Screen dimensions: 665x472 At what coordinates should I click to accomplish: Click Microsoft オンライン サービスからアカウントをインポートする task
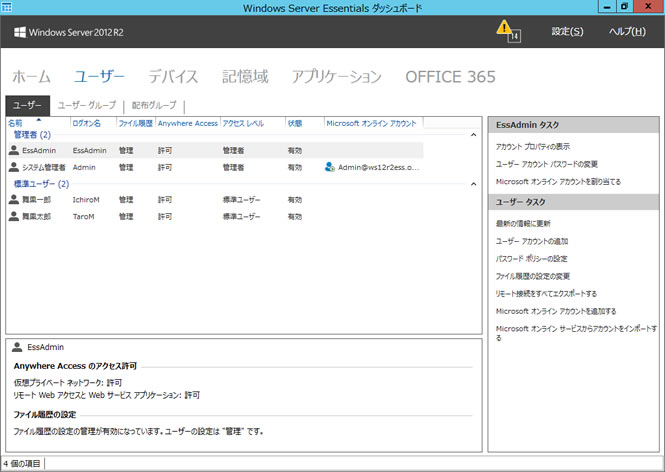(x=576, y=333)
